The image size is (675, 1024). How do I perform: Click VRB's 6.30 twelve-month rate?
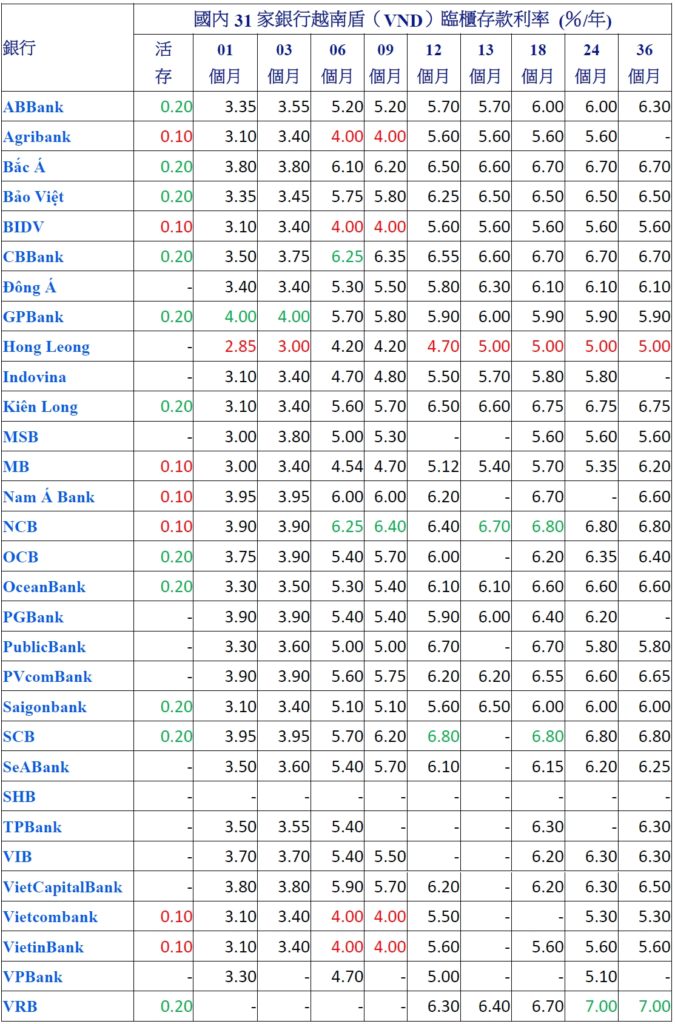click(x=442, y=1007)
